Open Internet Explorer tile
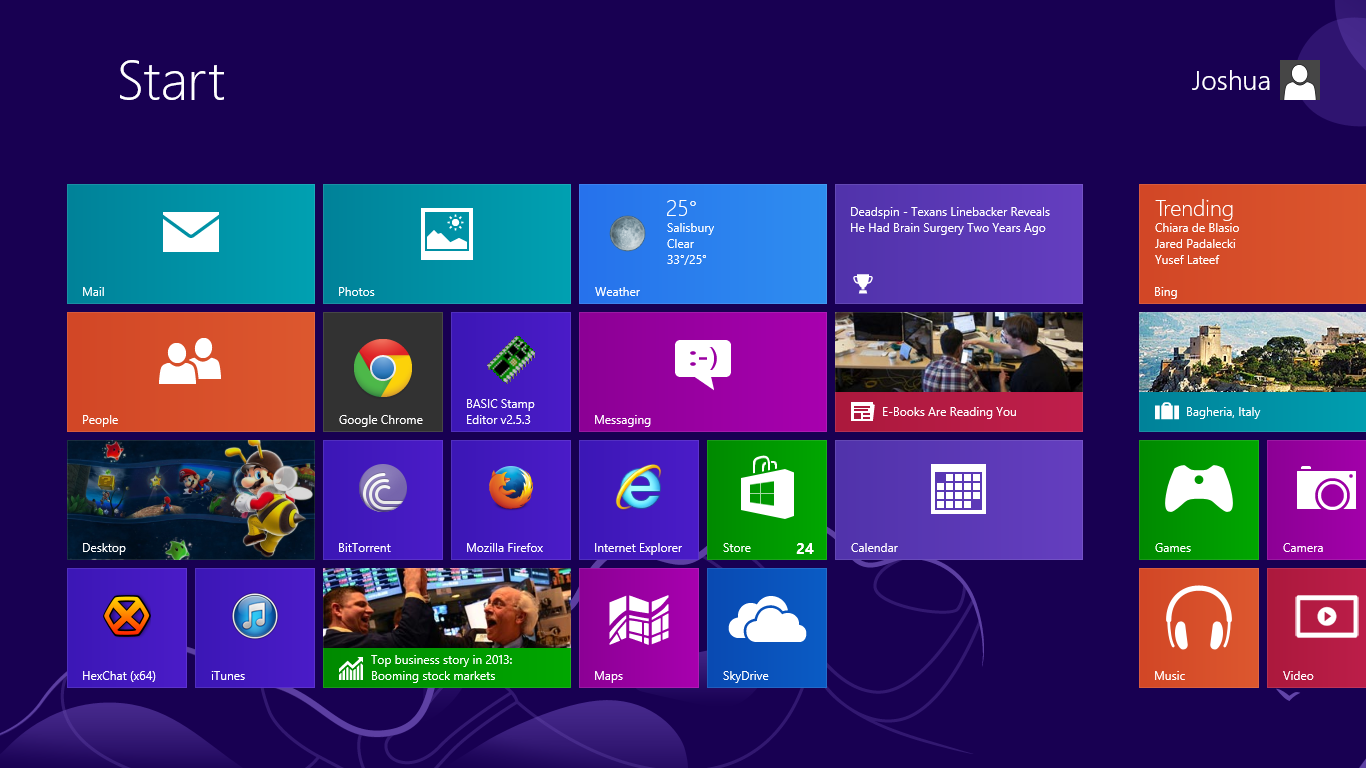This screenshot has height=768, width=1366. 638,499
